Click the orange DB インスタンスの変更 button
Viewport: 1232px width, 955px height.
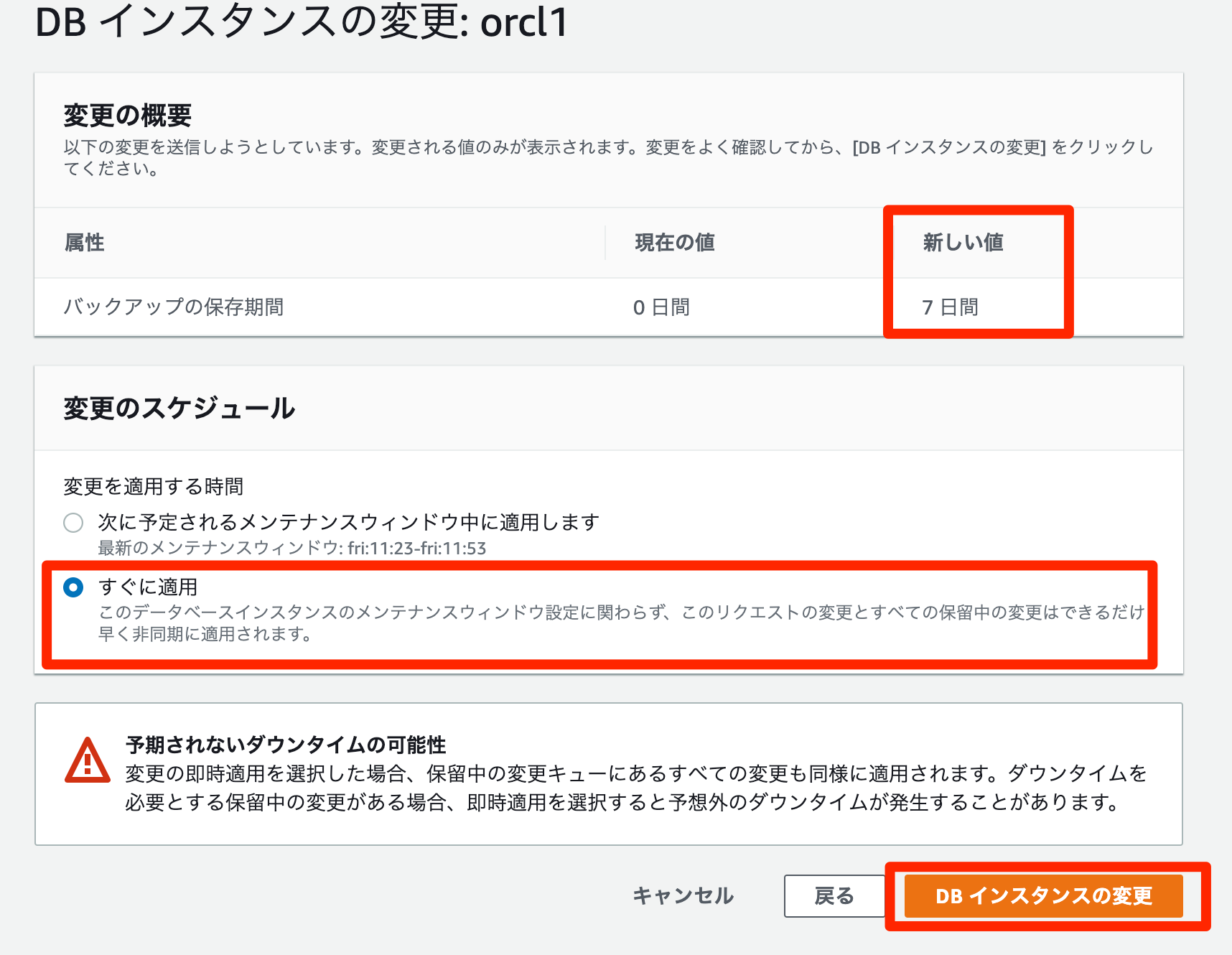point(1043,895)
